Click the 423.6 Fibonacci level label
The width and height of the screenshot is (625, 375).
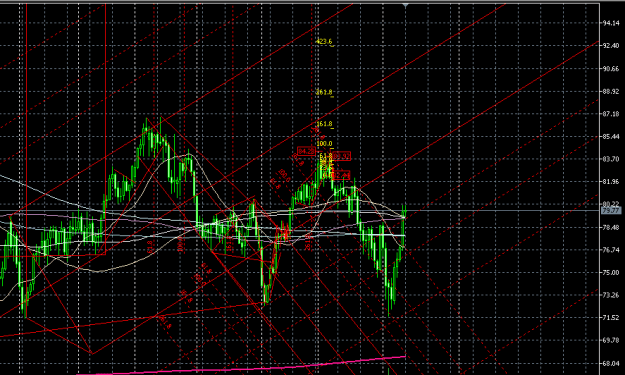click(324, 41)
